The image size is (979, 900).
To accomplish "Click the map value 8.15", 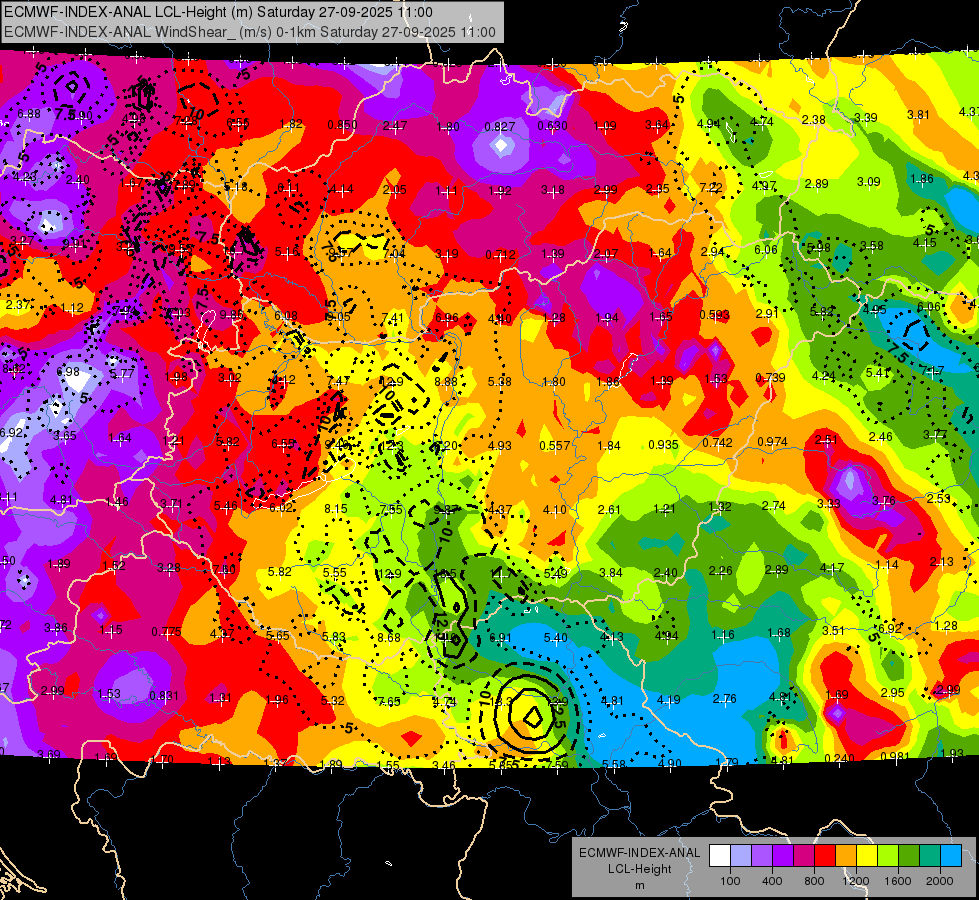I will [335, 508].
